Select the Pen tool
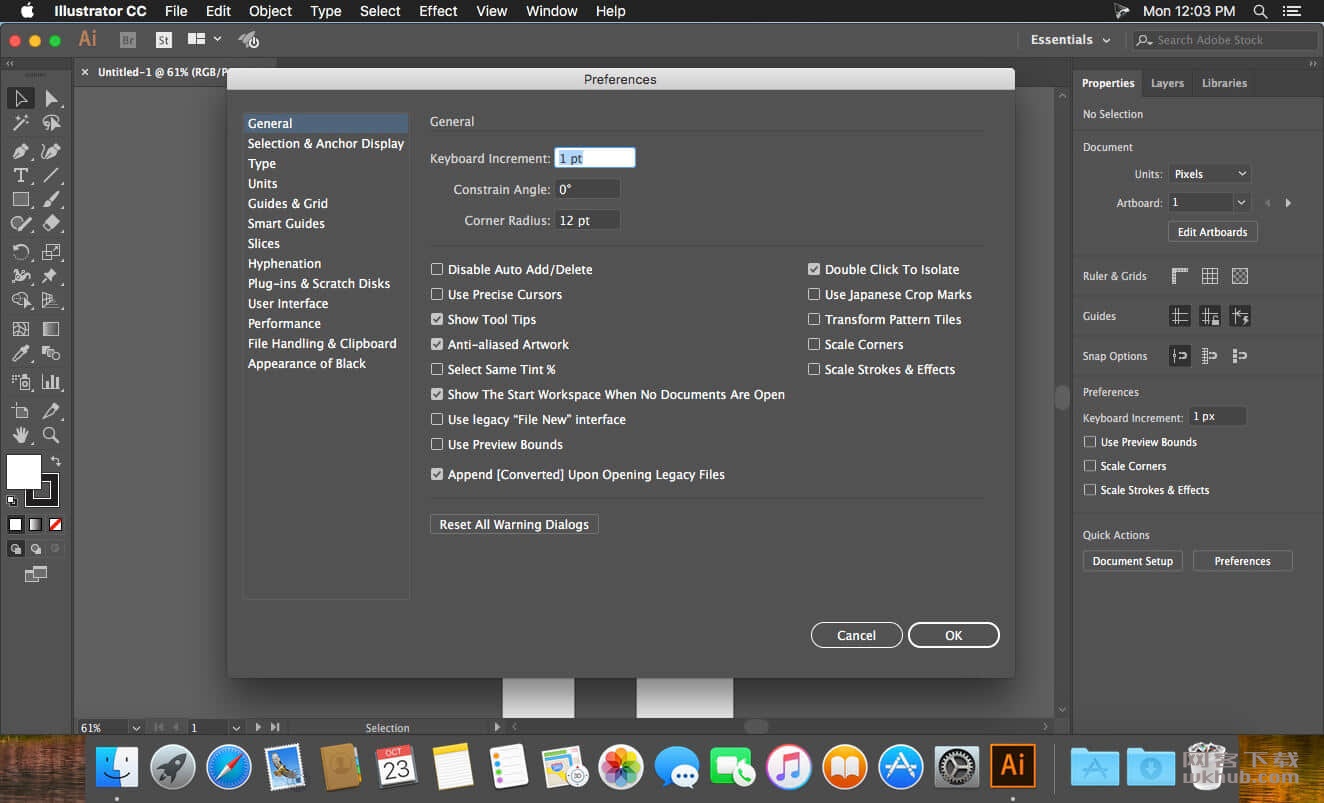The width and height of the screenshot is (1324, 803). [20, 151]
